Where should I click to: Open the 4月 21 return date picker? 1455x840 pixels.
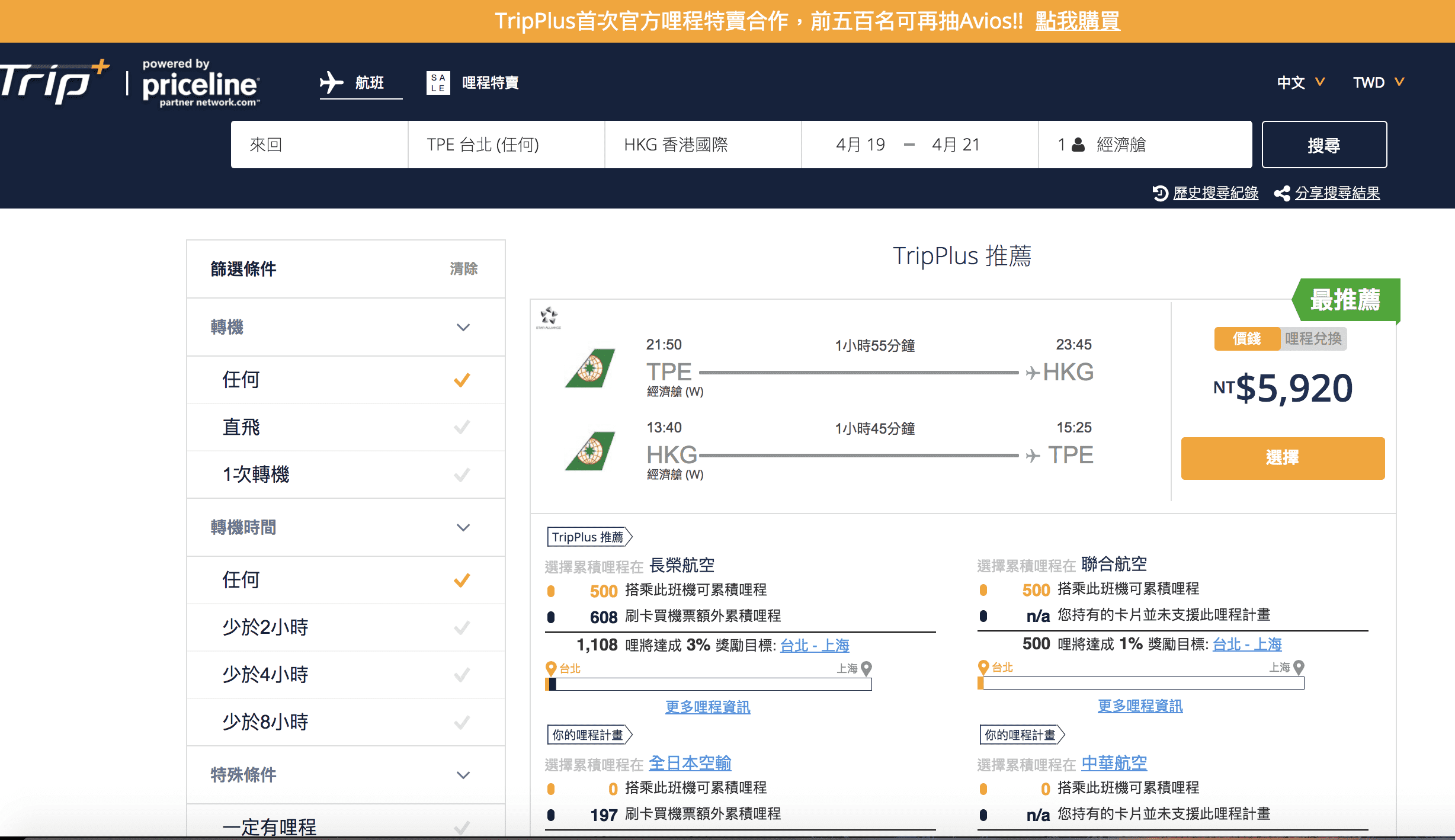click(x=956, y=145)
